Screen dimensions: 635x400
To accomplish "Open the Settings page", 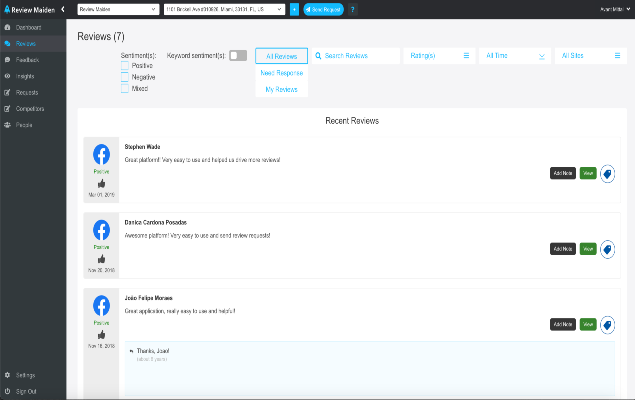I will click(25, 375).
